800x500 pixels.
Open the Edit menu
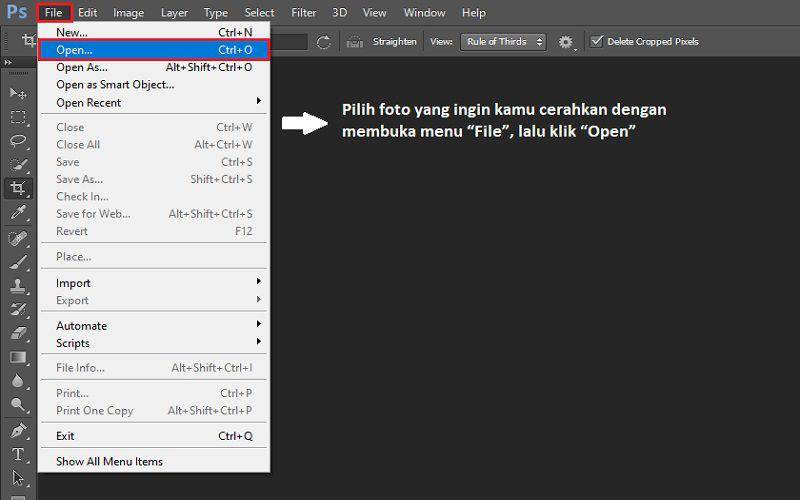[88, 12]
